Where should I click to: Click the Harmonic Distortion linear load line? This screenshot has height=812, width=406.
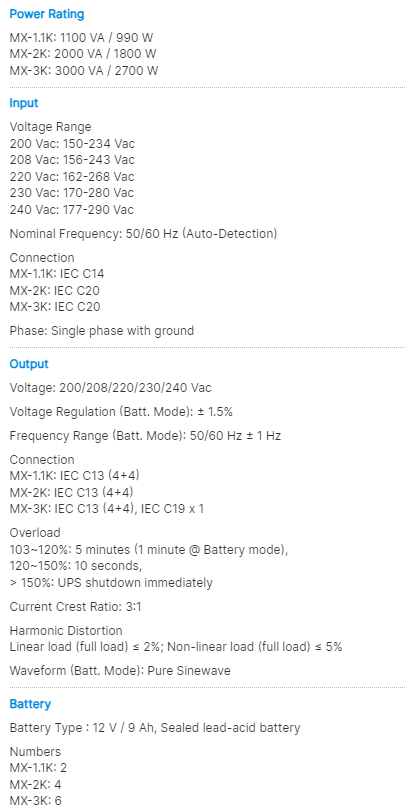[x=176, y=647]
